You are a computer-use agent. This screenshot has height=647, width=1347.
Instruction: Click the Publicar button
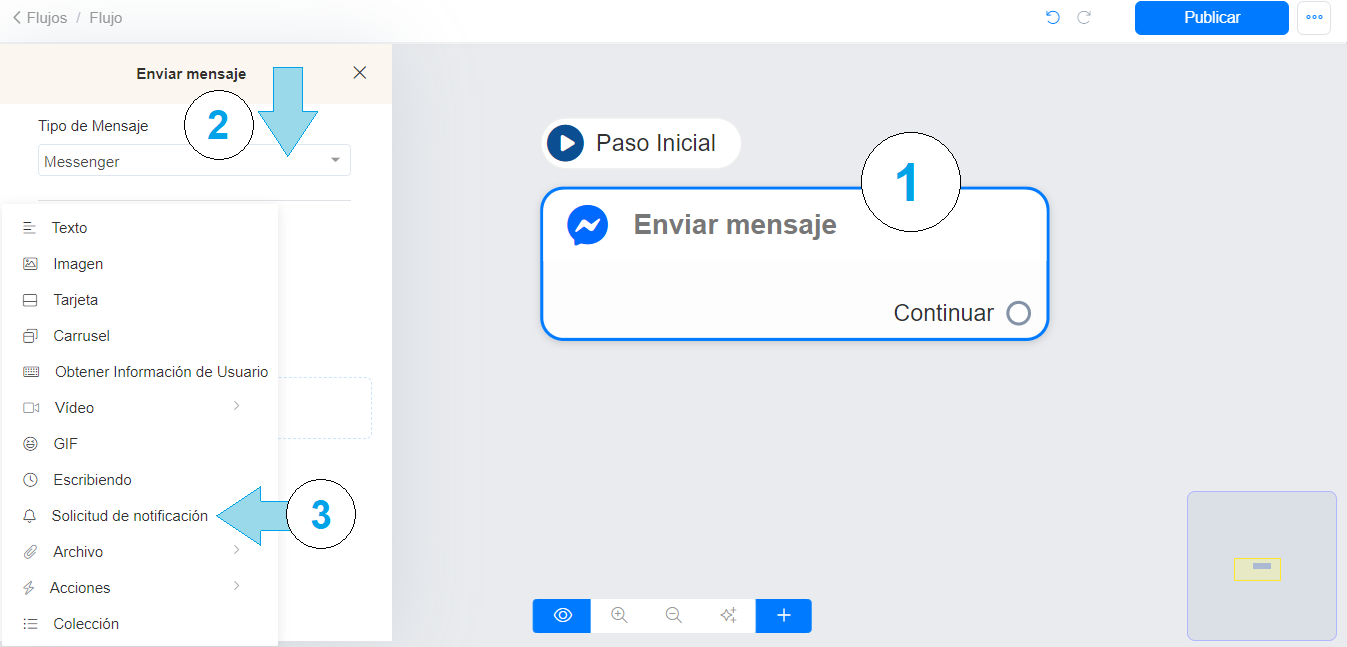1212,18
